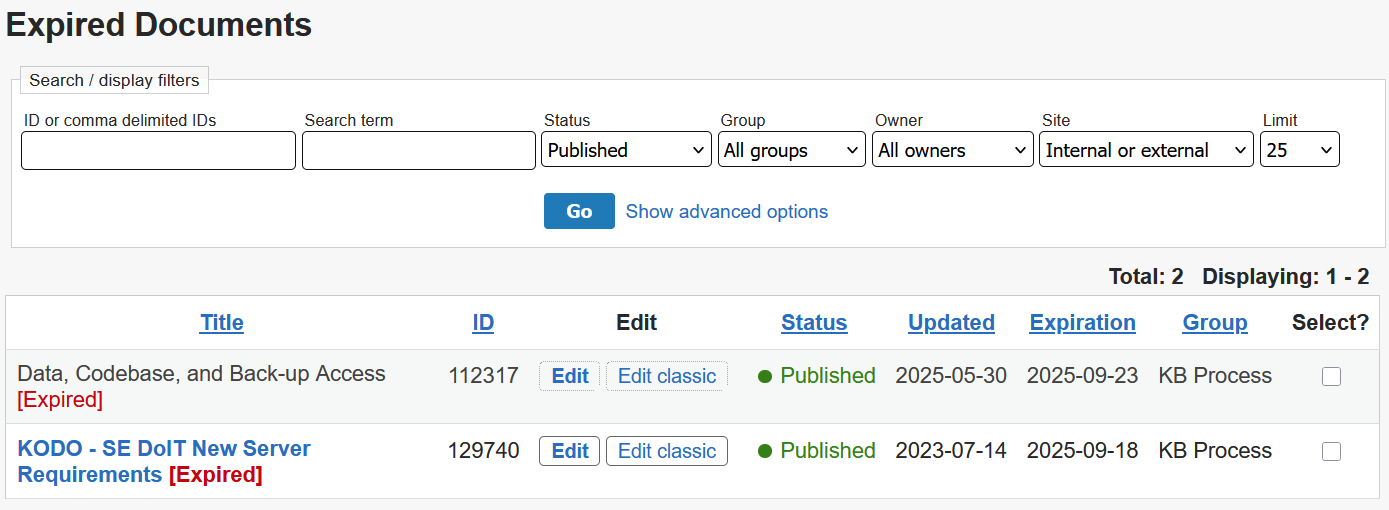Edit the Data, Codebase, and Back-up Access document
The height and width of the screenshot is (510, 1389).
pos(569,376)
